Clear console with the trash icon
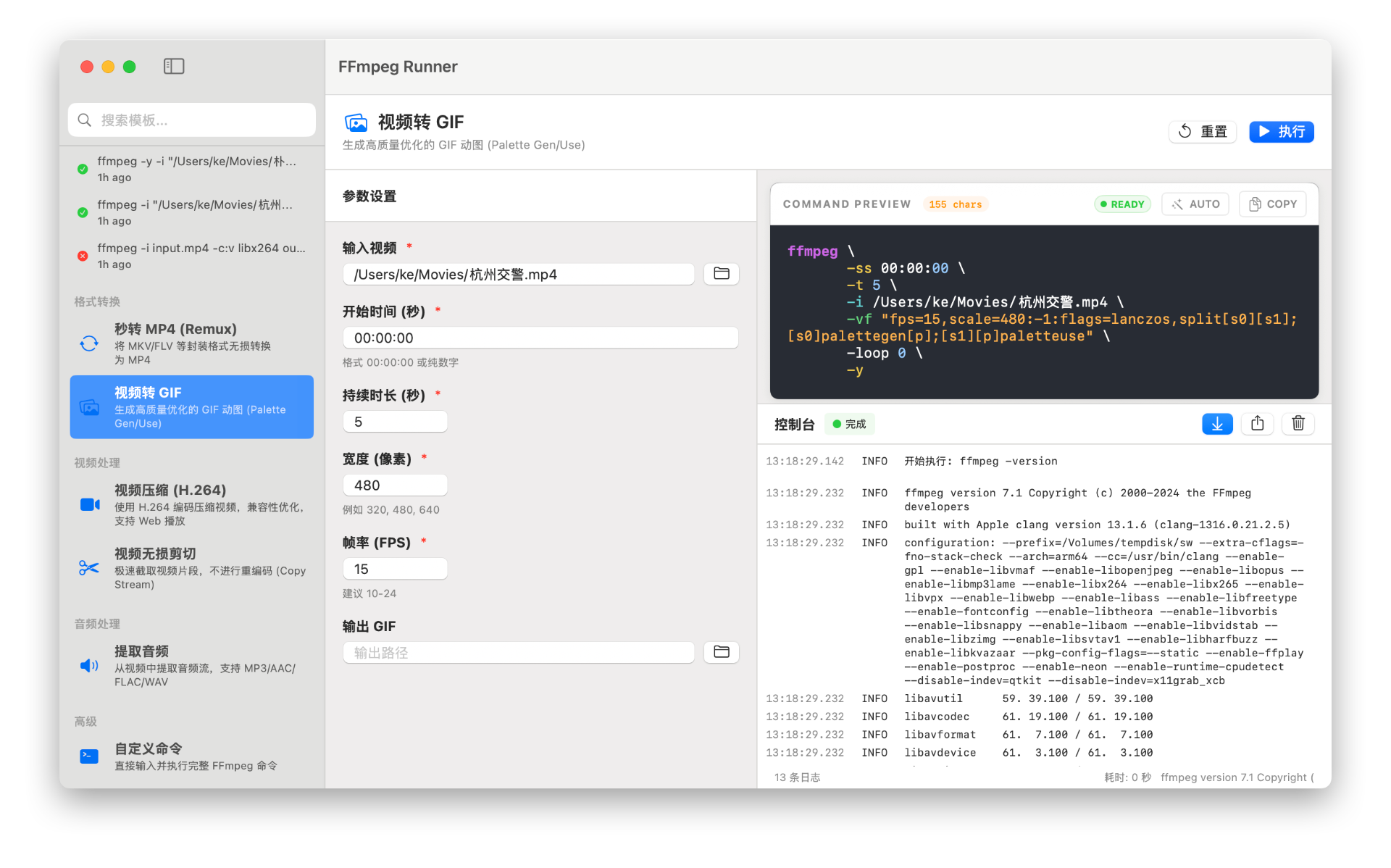Image resolution: width=1391 pixels, height=868 pixels. pos(1298,424)
